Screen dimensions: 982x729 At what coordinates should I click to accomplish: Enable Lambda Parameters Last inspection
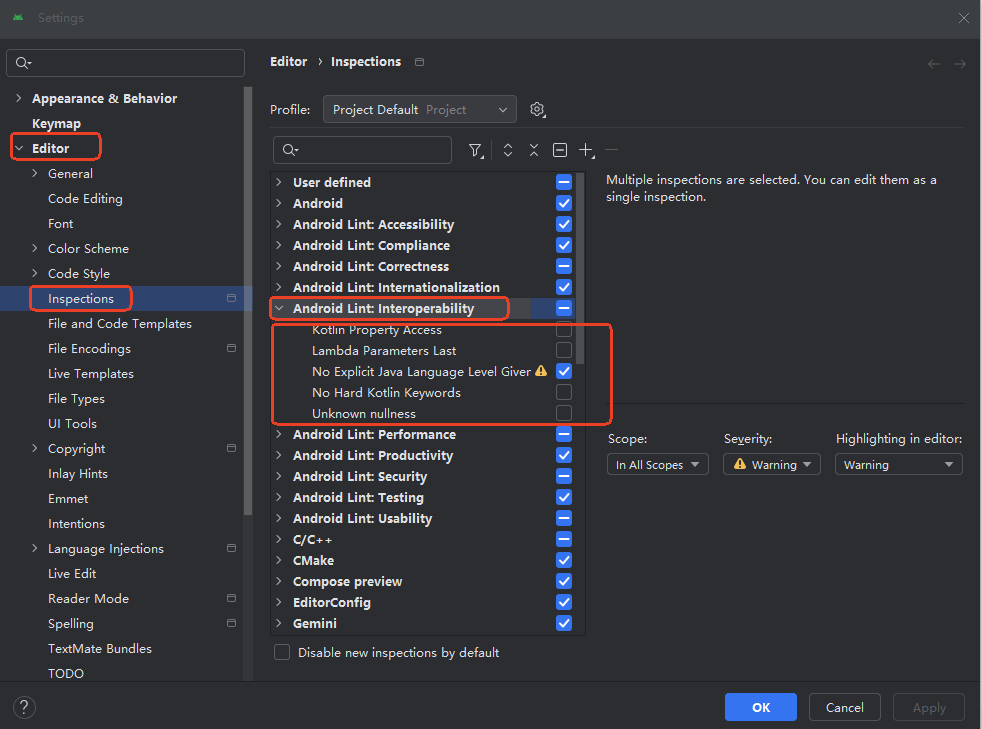pos(564,350)
